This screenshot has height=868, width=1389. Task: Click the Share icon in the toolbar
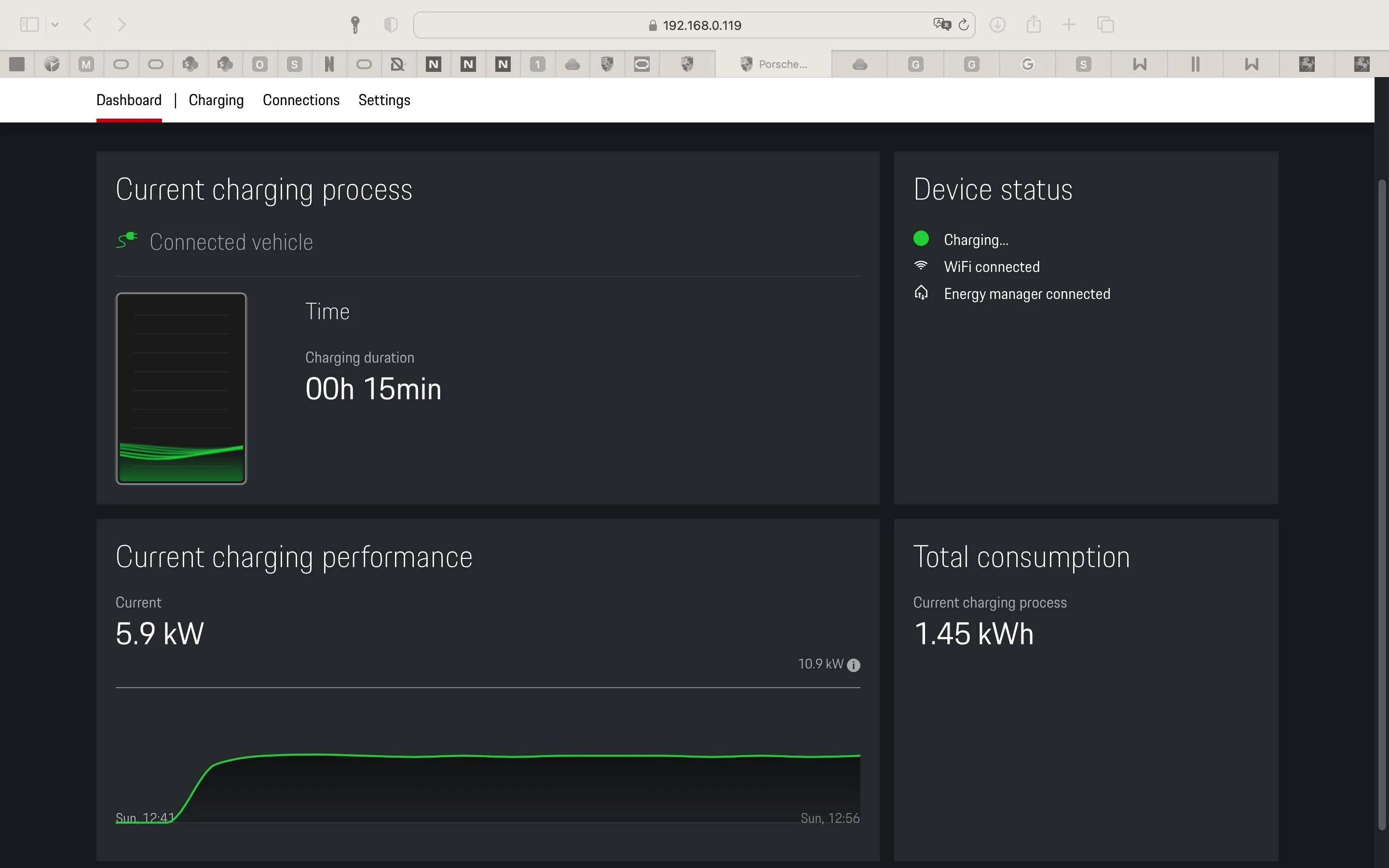1034,24
